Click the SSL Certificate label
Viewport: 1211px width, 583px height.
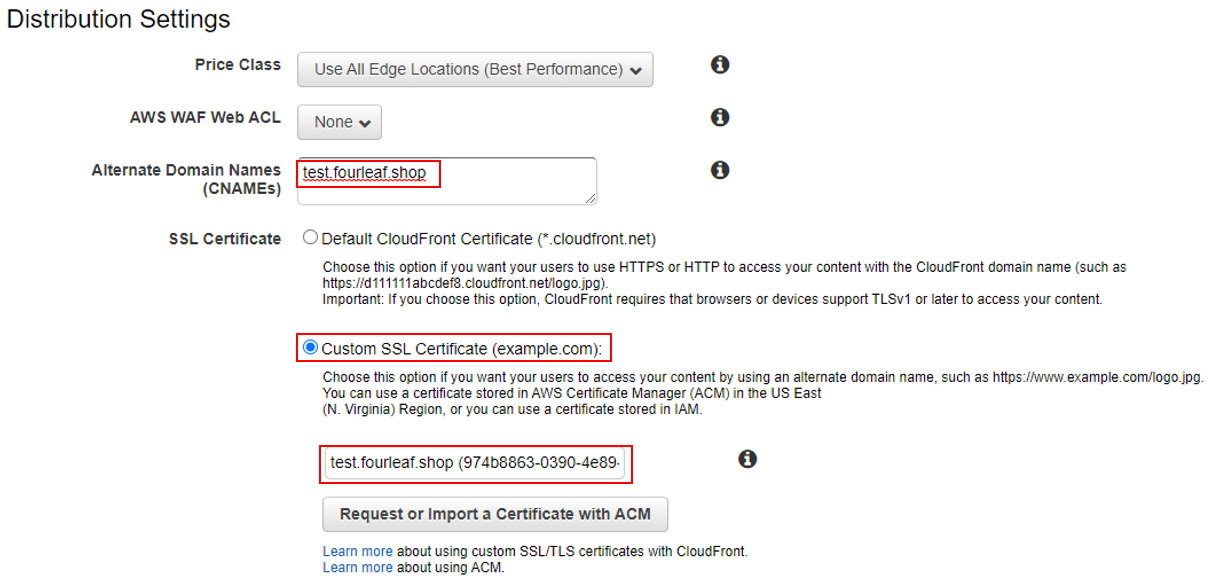tap(226, 239)
